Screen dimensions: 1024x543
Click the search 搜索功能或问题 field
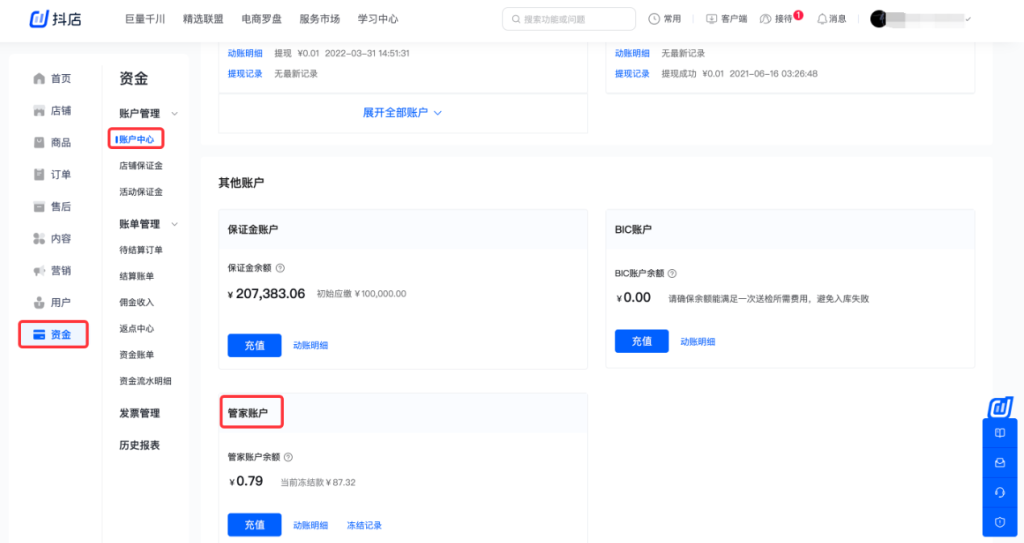570,19
